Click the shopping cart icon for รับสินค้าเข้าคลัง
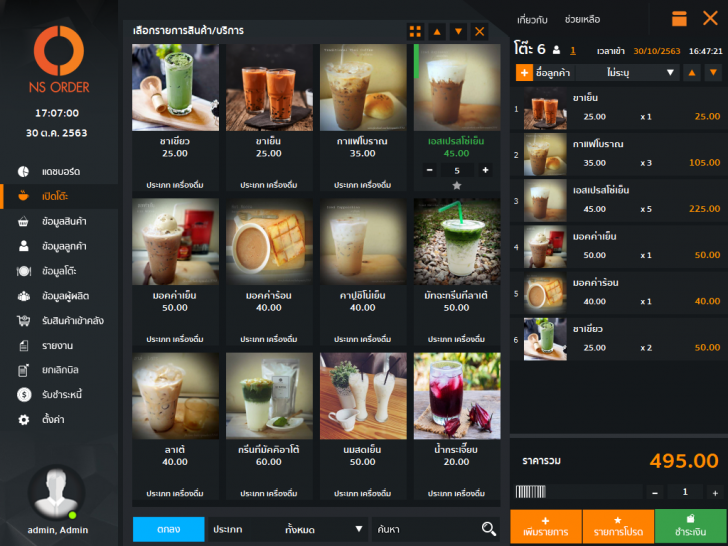The image size is (728, 546). point(24,321)
